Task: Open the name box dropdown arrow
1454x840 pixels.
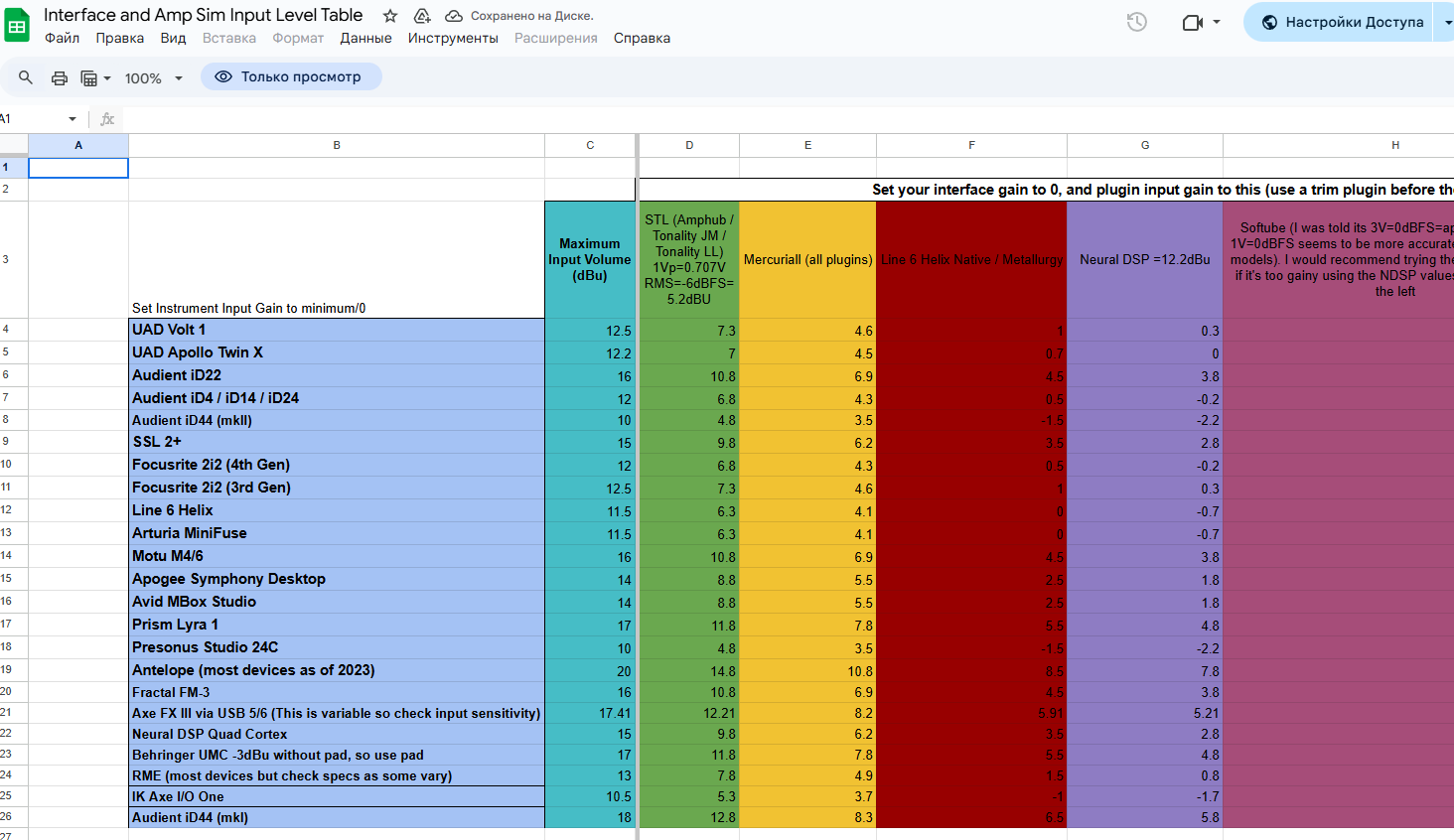Action: (x=73, y=119)
